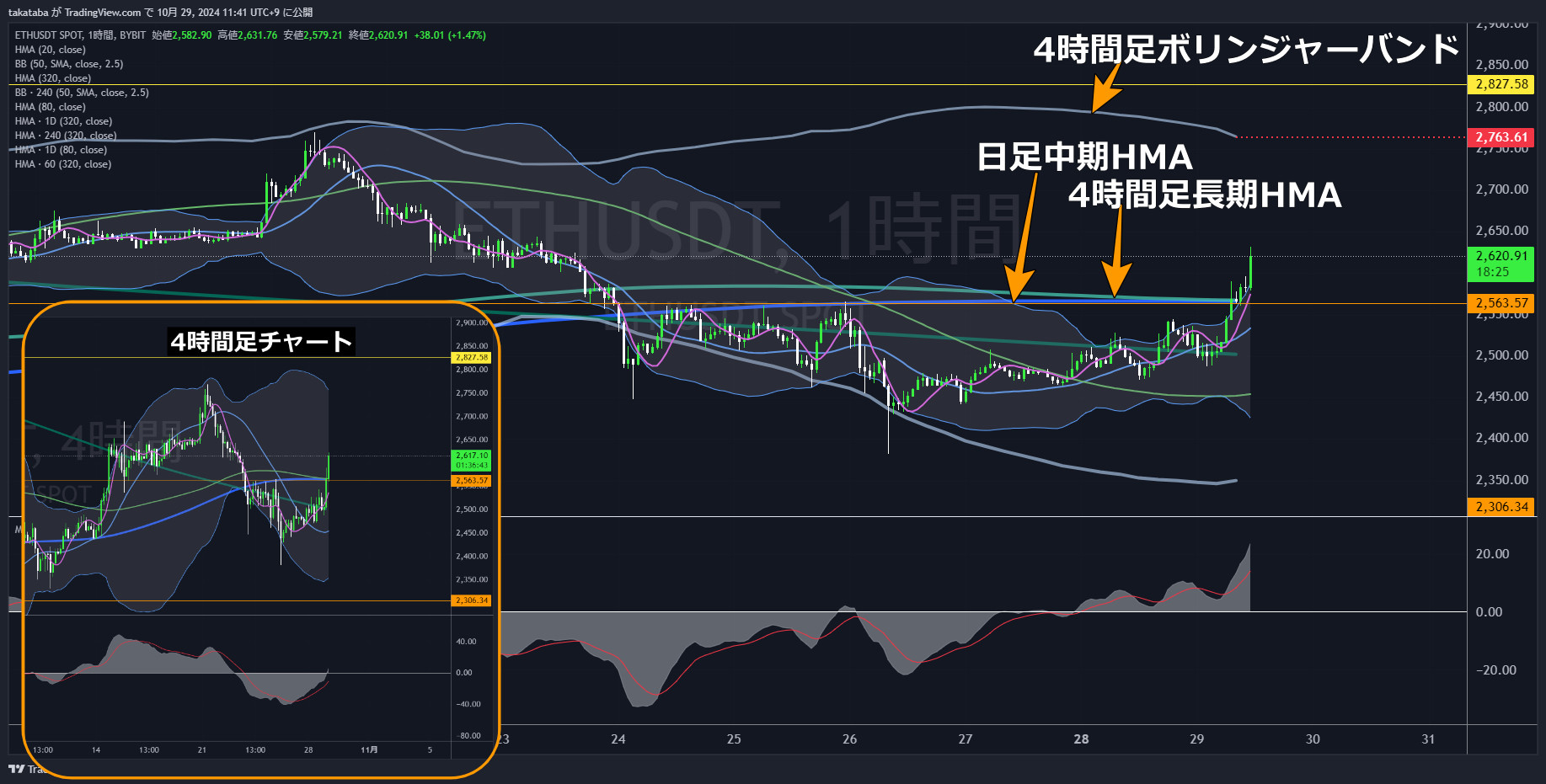Click date 27 on main time axis
Screen dimensions: 1546x784
pos(966,739)
